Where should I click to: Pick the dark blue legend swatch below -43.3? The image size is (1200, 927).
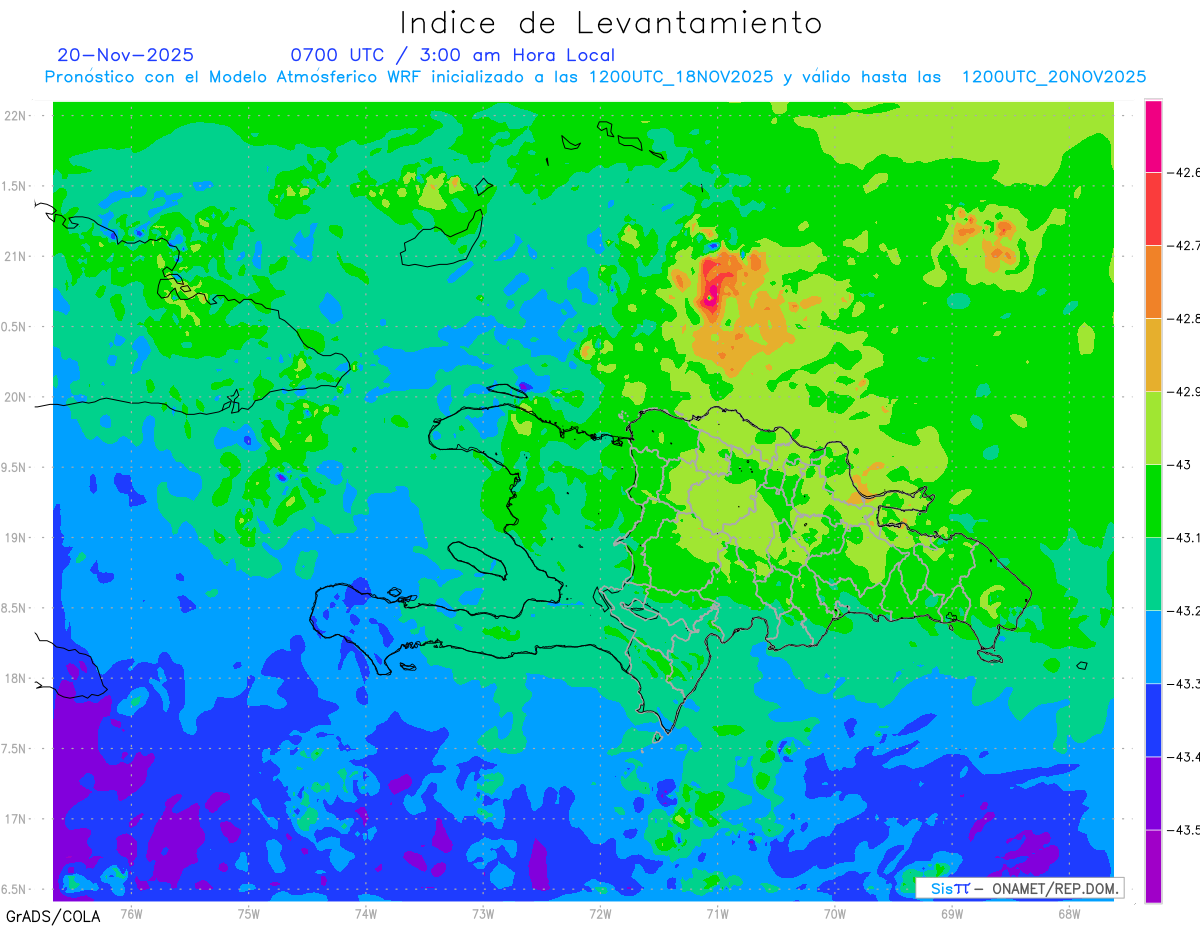point(1153,719)
